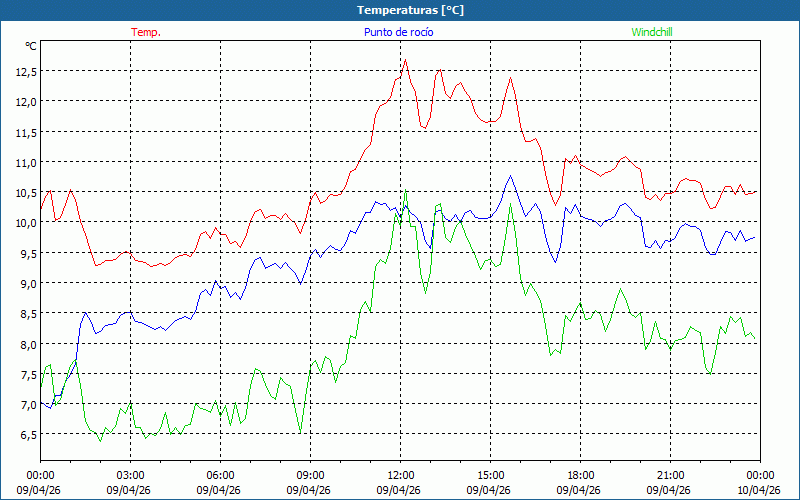Click the 7,5 y-axis value label
Viewport: 800px width, 500px height.
click(x=25, y=374)
